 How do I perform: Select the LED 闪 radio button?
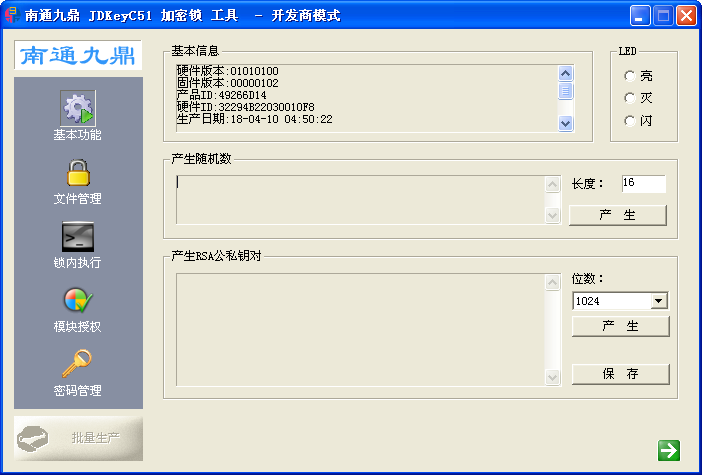(629, 120)
